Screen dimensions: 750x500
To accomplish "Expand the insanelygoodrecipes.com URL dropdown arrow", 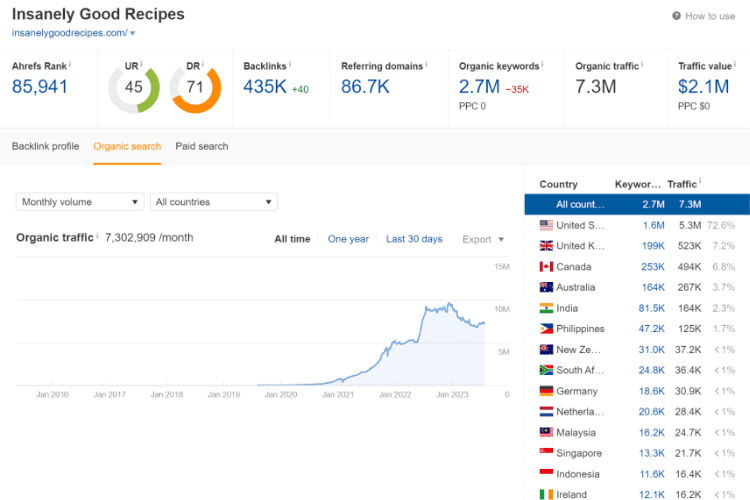I will pos(132,33).
